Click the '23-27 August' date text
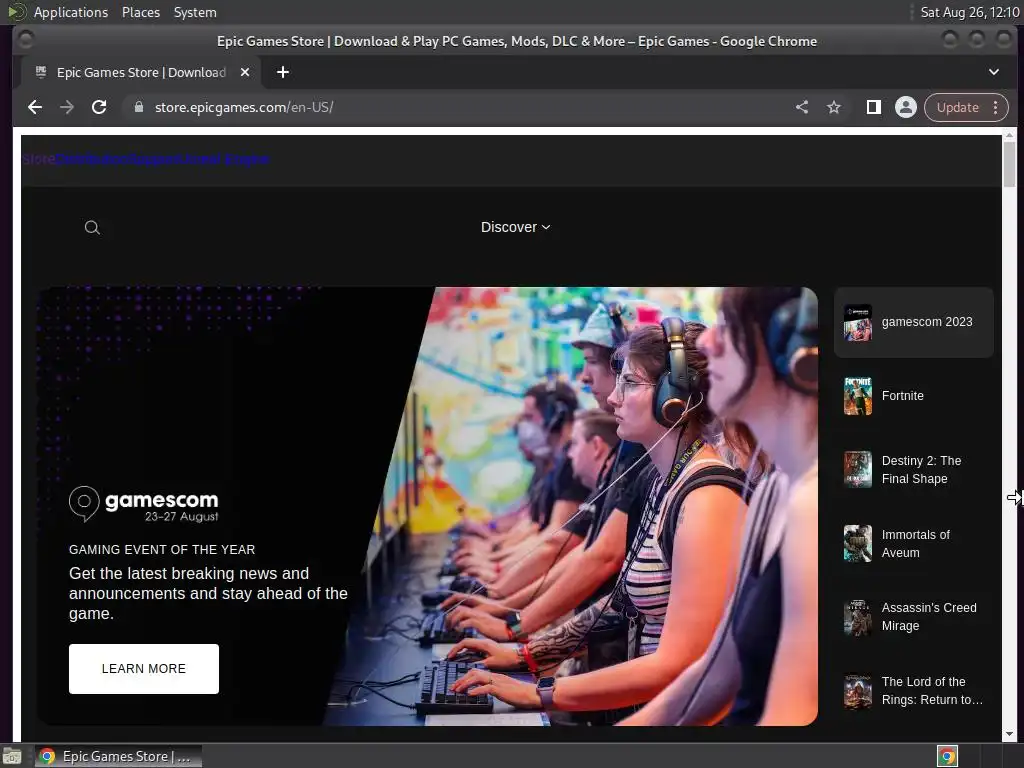This screenshot has height=768, width=1024. (182, 517)
